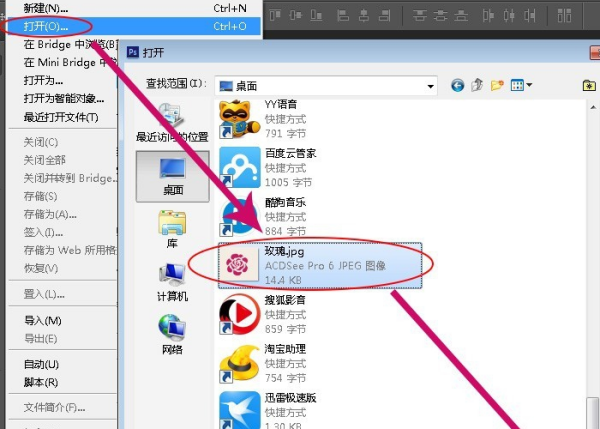Click the Distribute left edges icon
This screenshot has width=600, height=429.
[488, 15]
